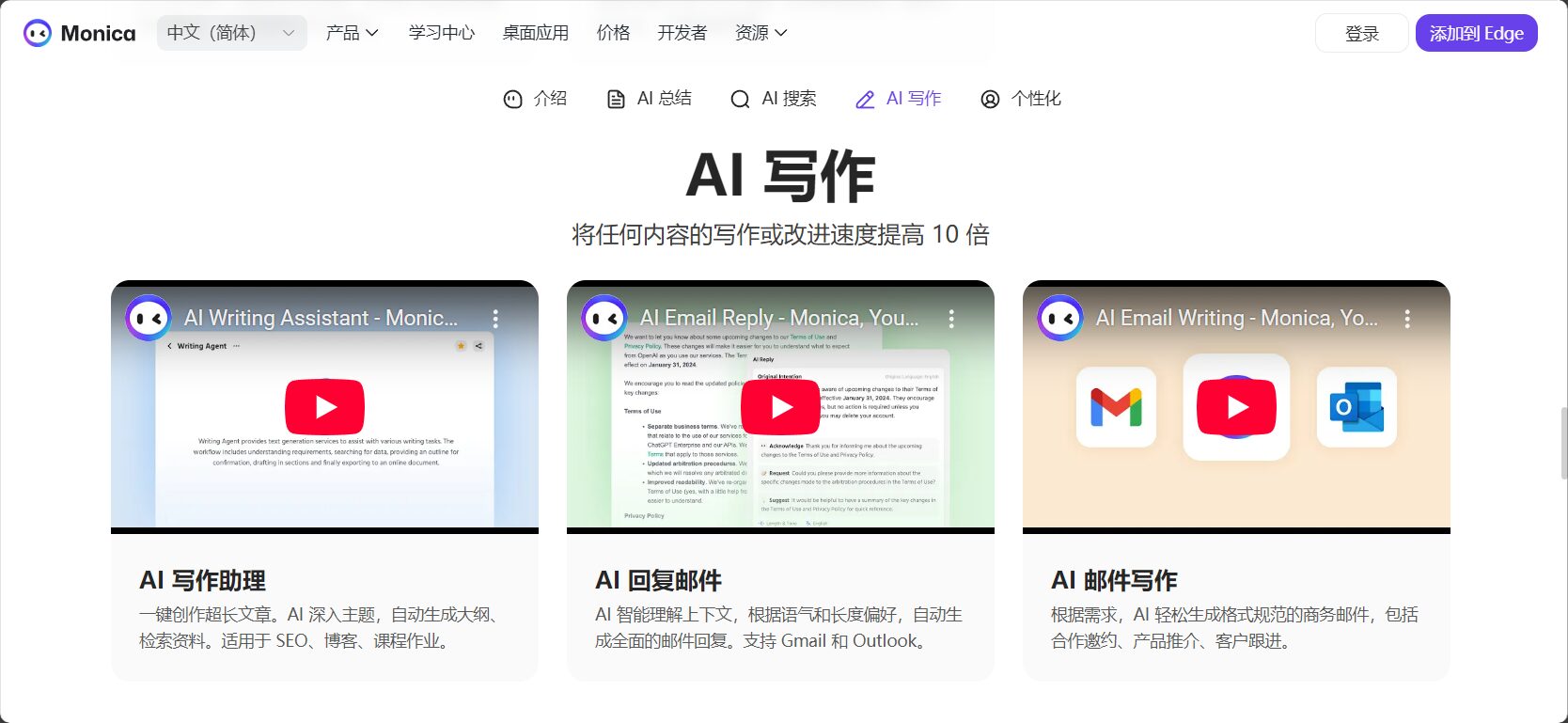Open the AI Email Reply video title link
This screenshot has width=1568, height=723.
tap(779, 318)
